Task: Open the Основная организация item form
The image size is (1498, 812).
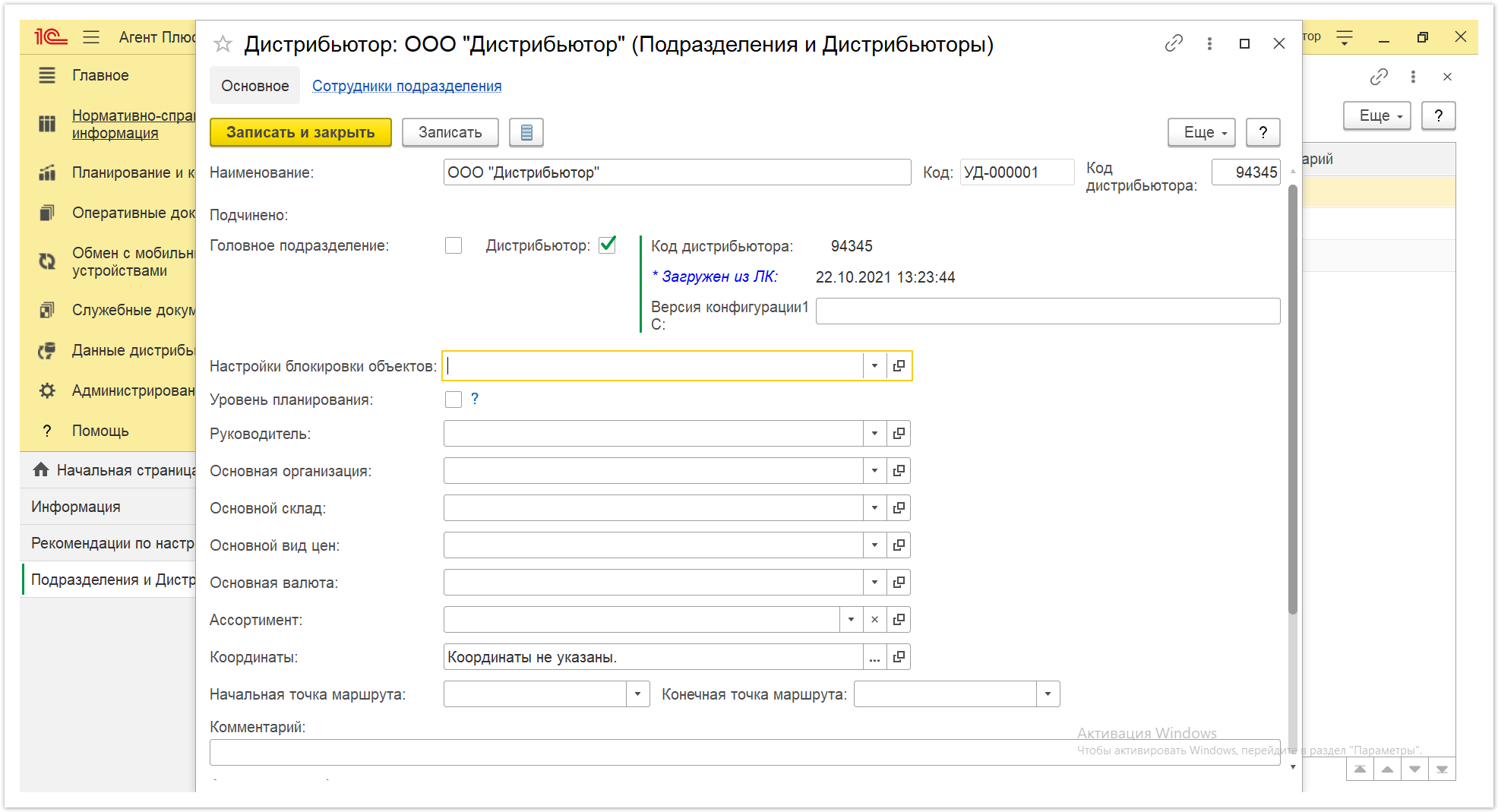Action: coord(899,471)
